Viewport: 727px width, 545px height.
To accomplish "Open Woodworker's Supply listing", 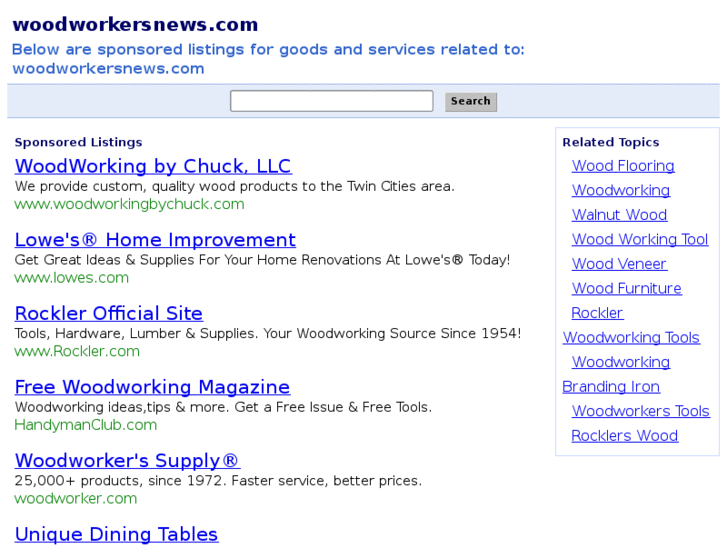I will [128, 461].
